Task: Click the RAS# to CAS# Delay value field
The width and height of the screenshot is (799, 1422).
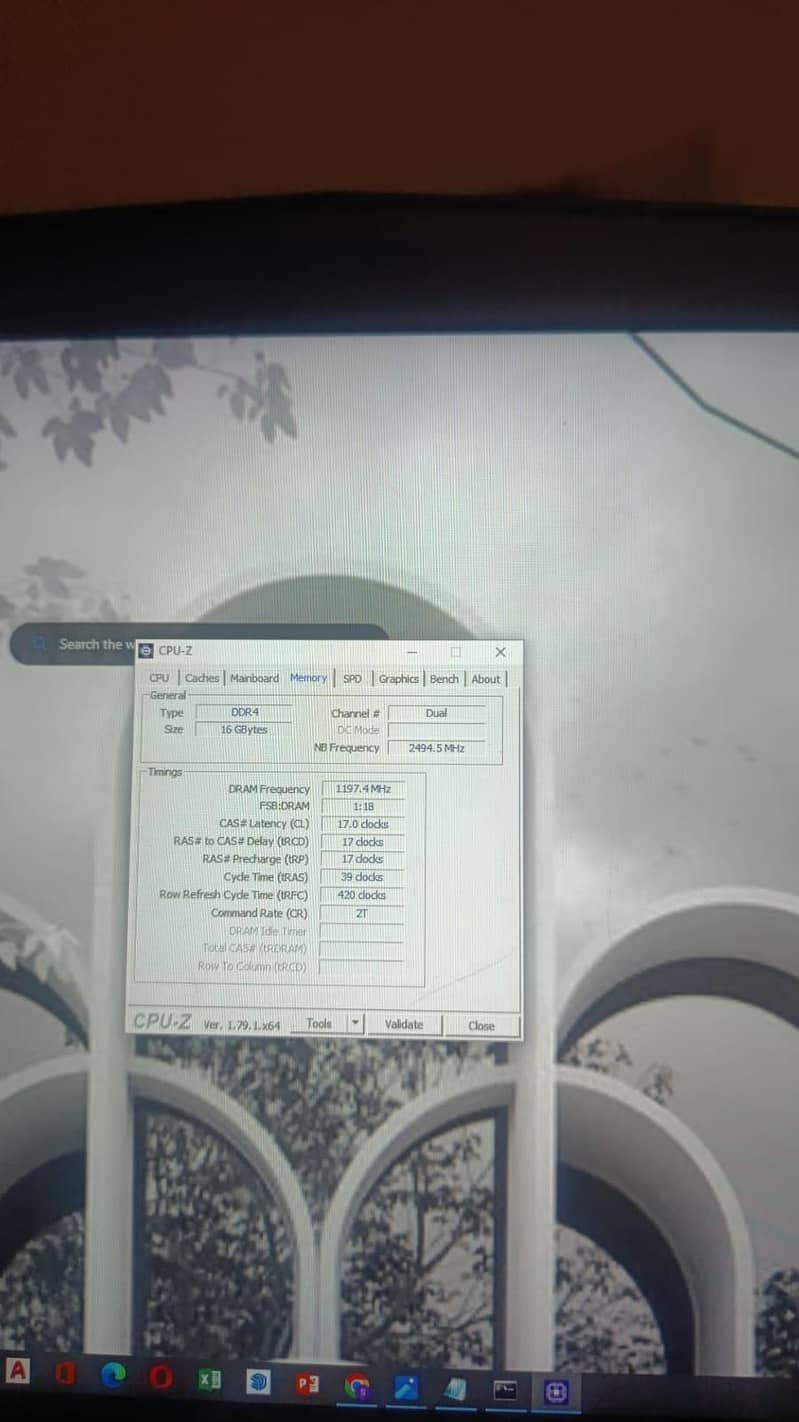Action: (x=363, y=842)
